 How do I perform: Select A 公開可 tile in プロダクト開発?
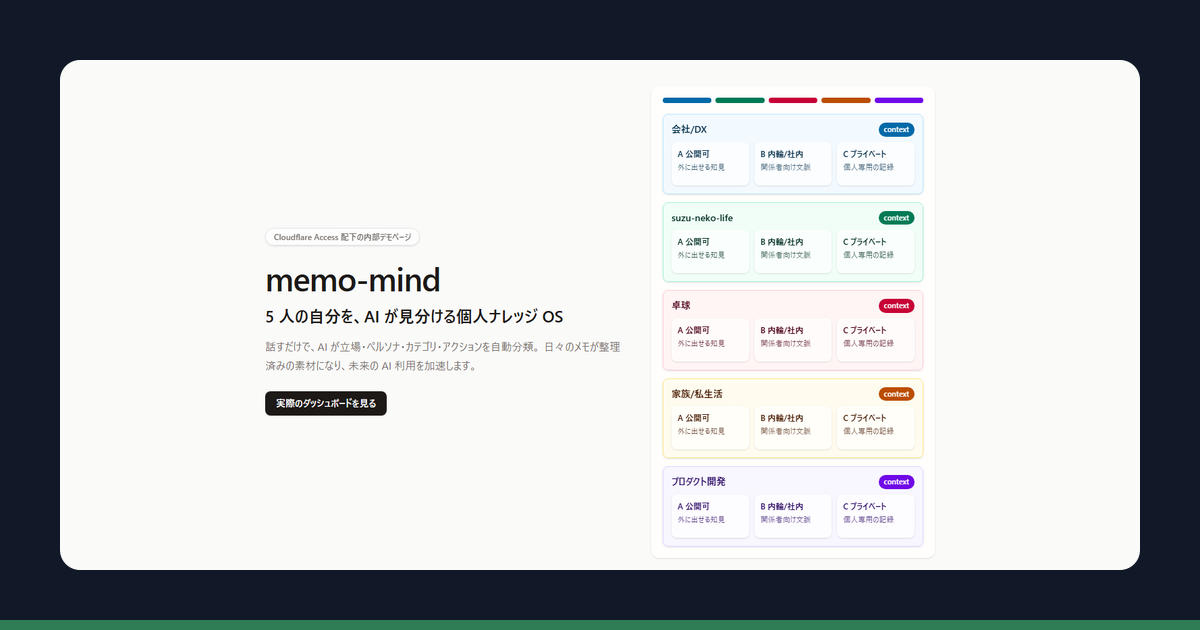pyautogui.click(x=710, y=516)
